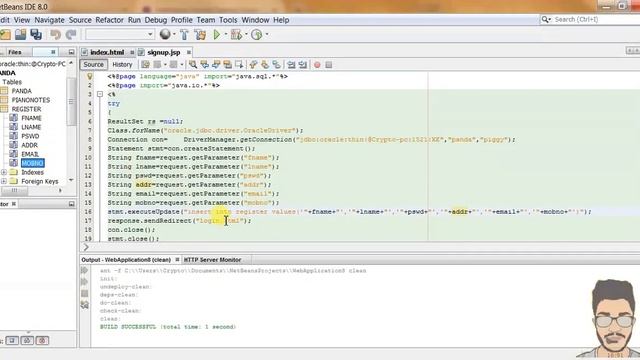This screenshot has width=640, height=360.
Task: Switch to the signup.jsp editor tab
Action: (x=164, y=52)
